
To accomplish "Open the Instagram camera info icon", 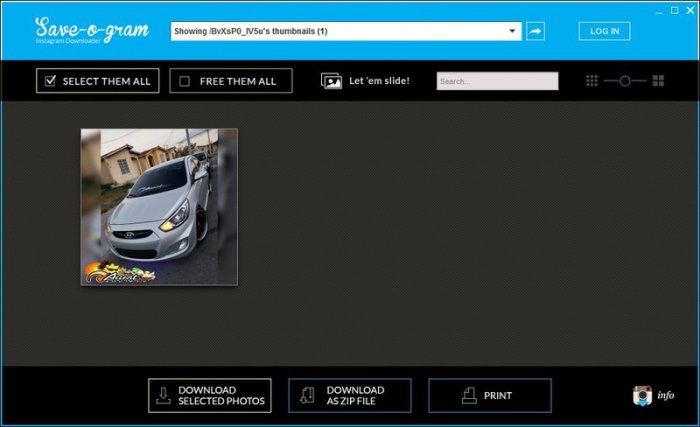I will pos(642,395).
